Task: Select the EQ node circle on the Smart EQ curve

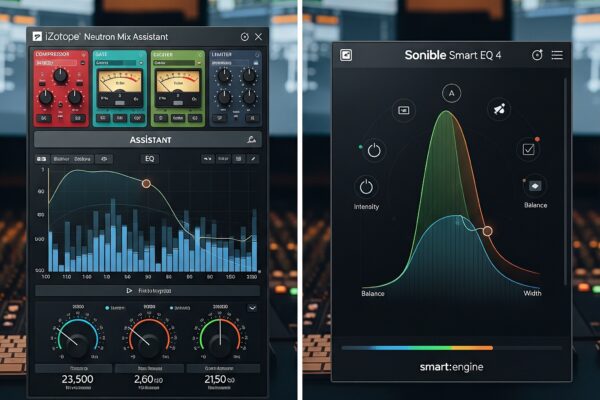Action: [487, 231]
